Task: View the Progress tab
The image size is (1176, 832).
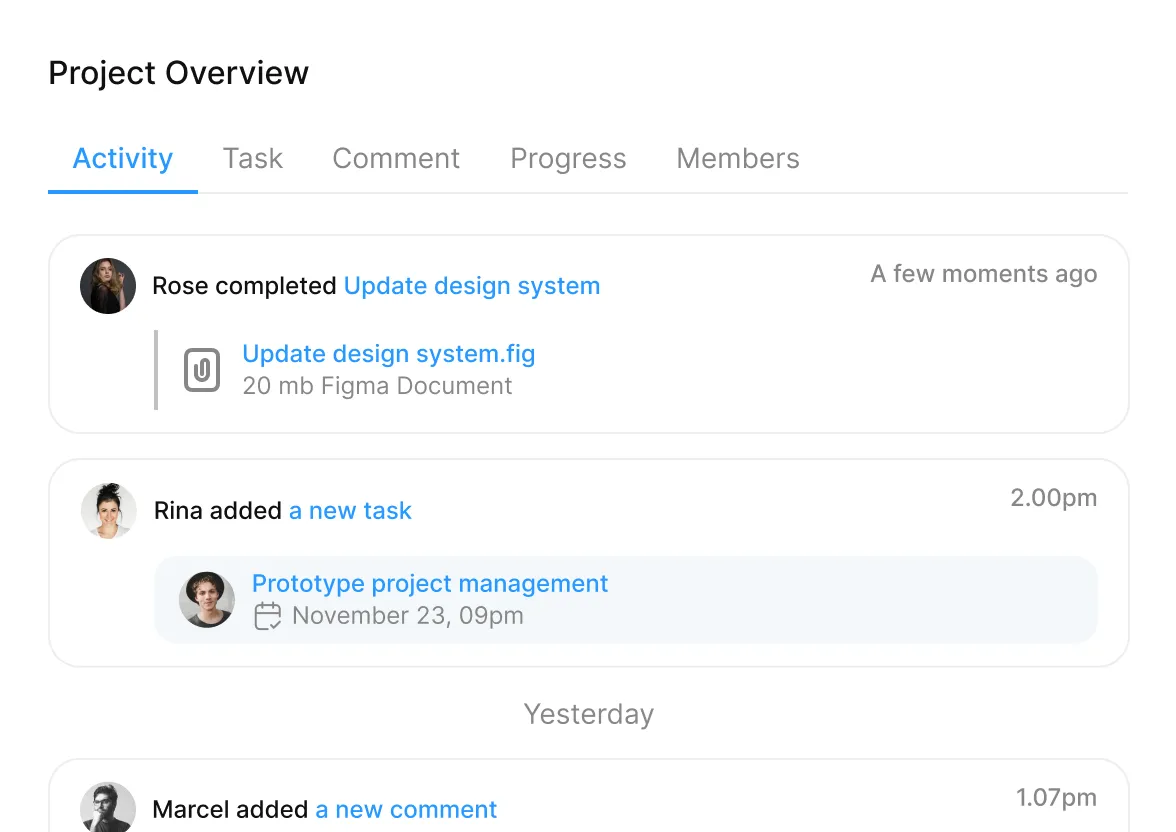Action: pos(568,159)
